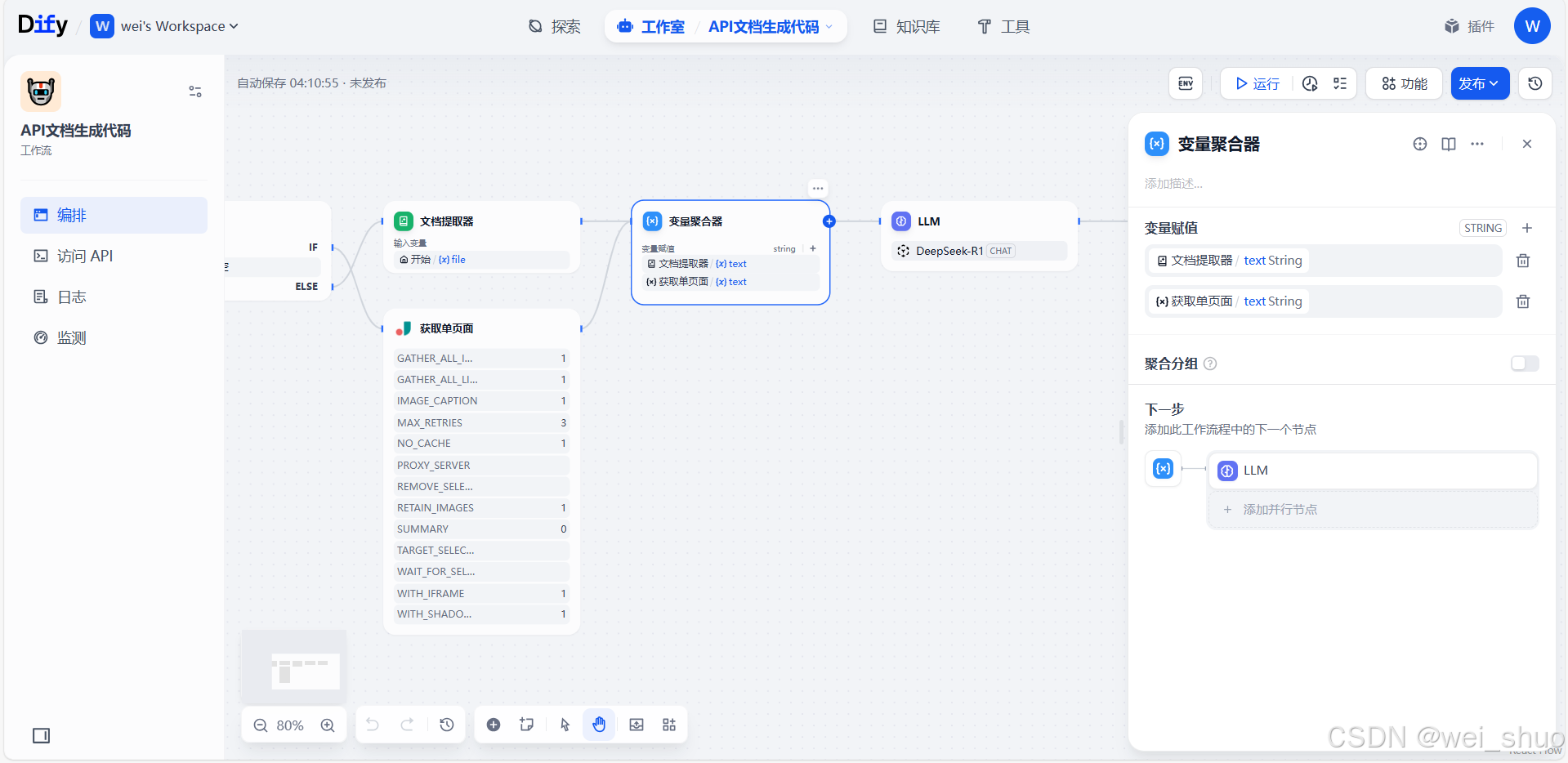1568x763 pixels.
Task: Expand the 发布 publish dropdown
Action: click(1480, 83)
